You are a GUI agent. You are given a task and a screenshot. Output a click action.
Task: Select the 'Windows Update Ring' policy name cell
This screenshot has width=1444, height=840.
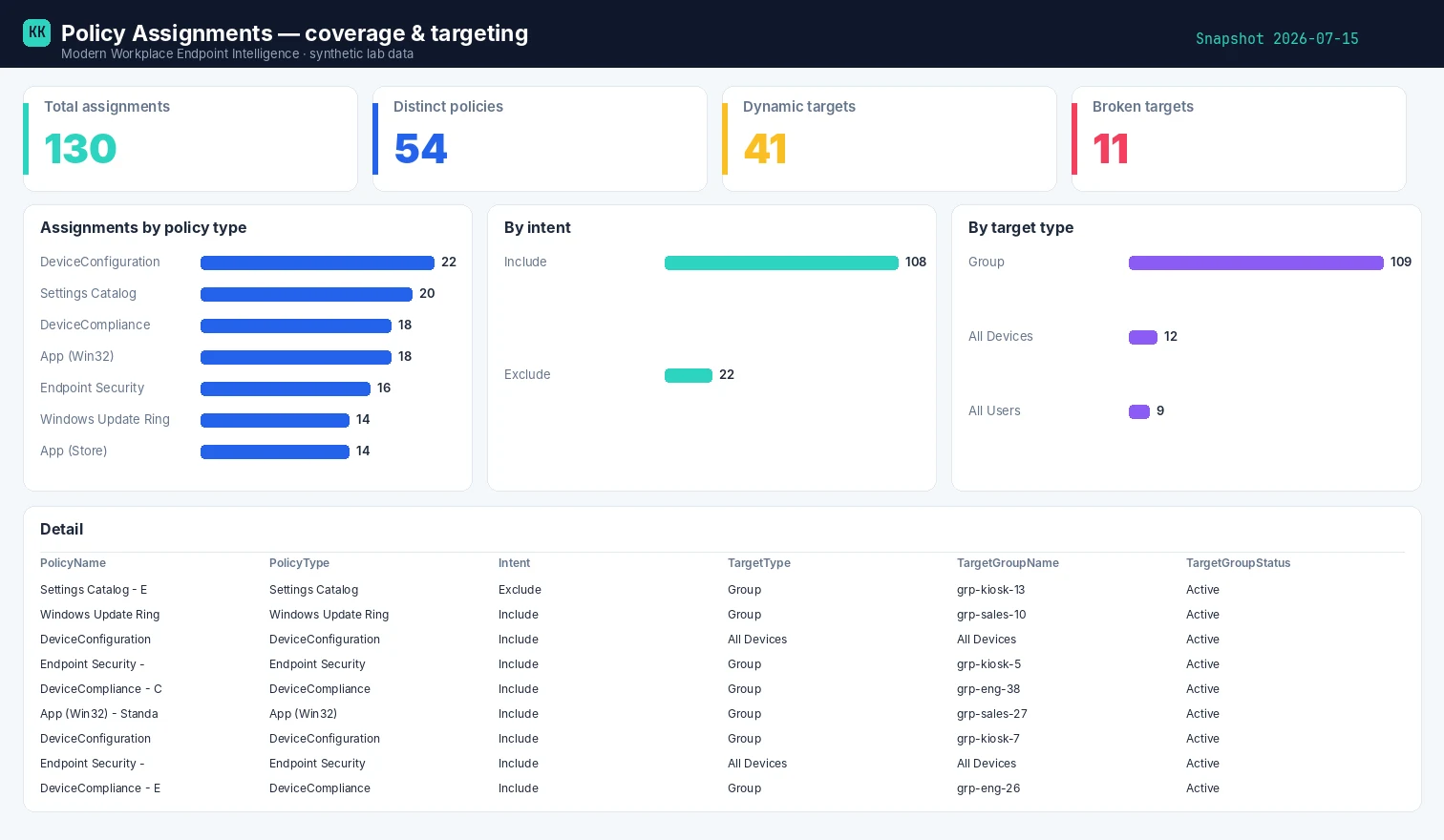pyautogui.click(x=99, y=615)
